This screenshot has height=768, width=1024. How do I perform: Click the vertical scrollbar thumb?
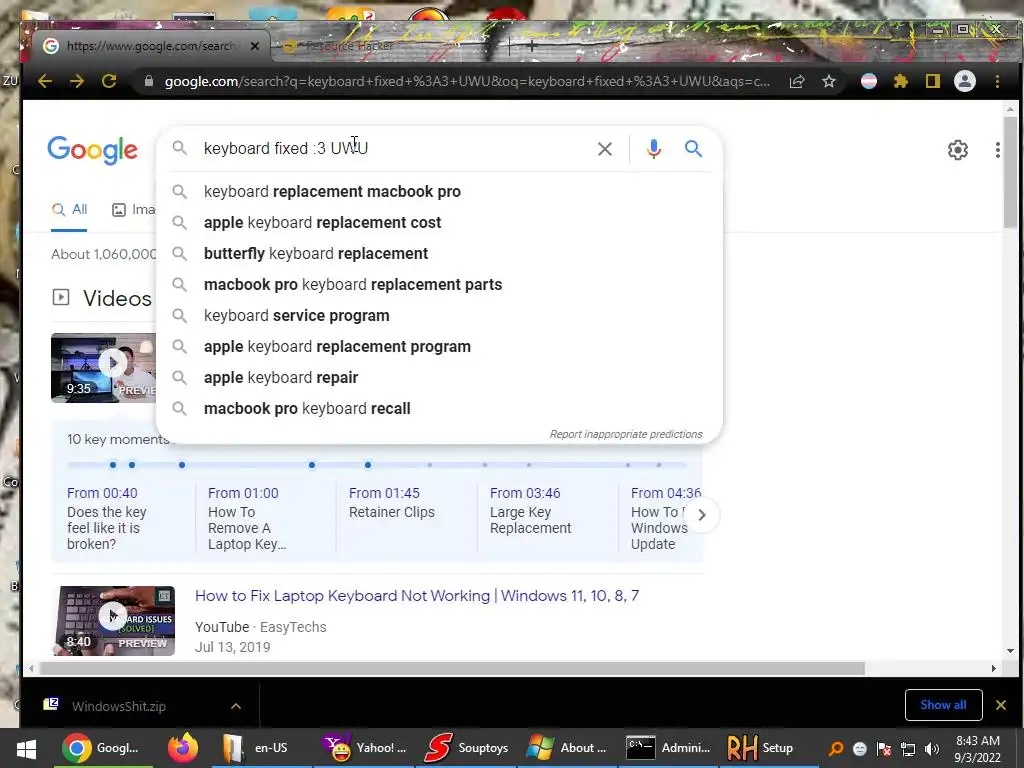(1010, 172)
